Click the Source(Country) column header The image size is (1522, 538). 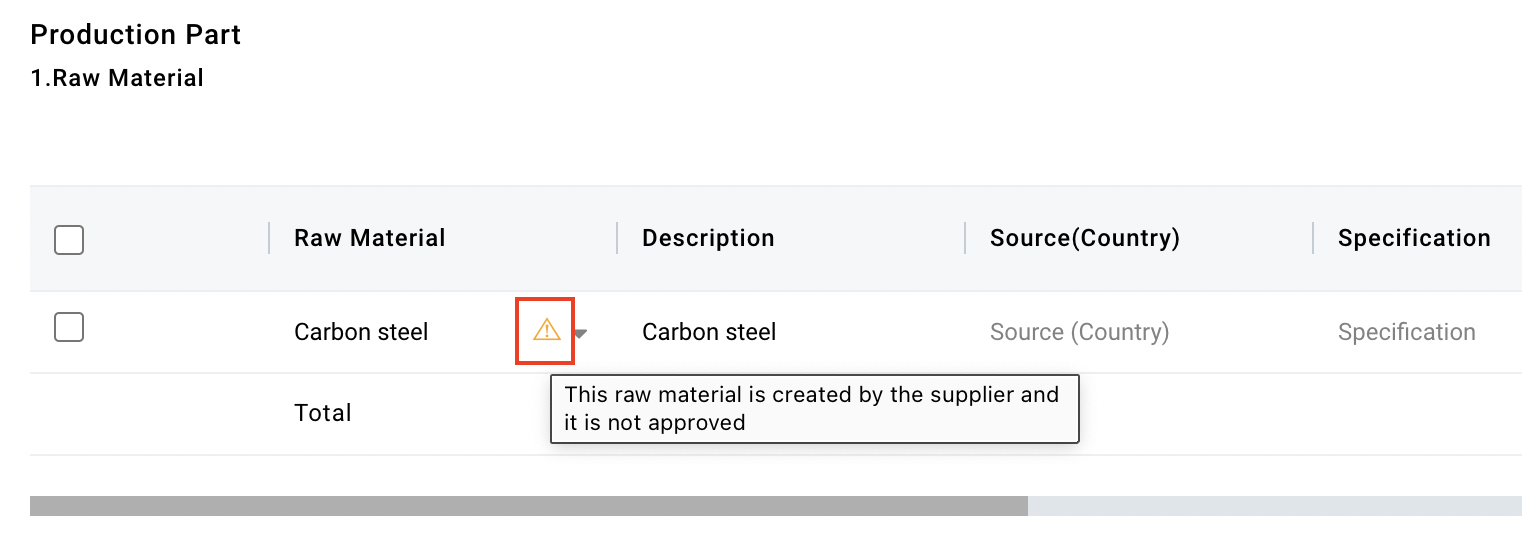point(1084,238)
